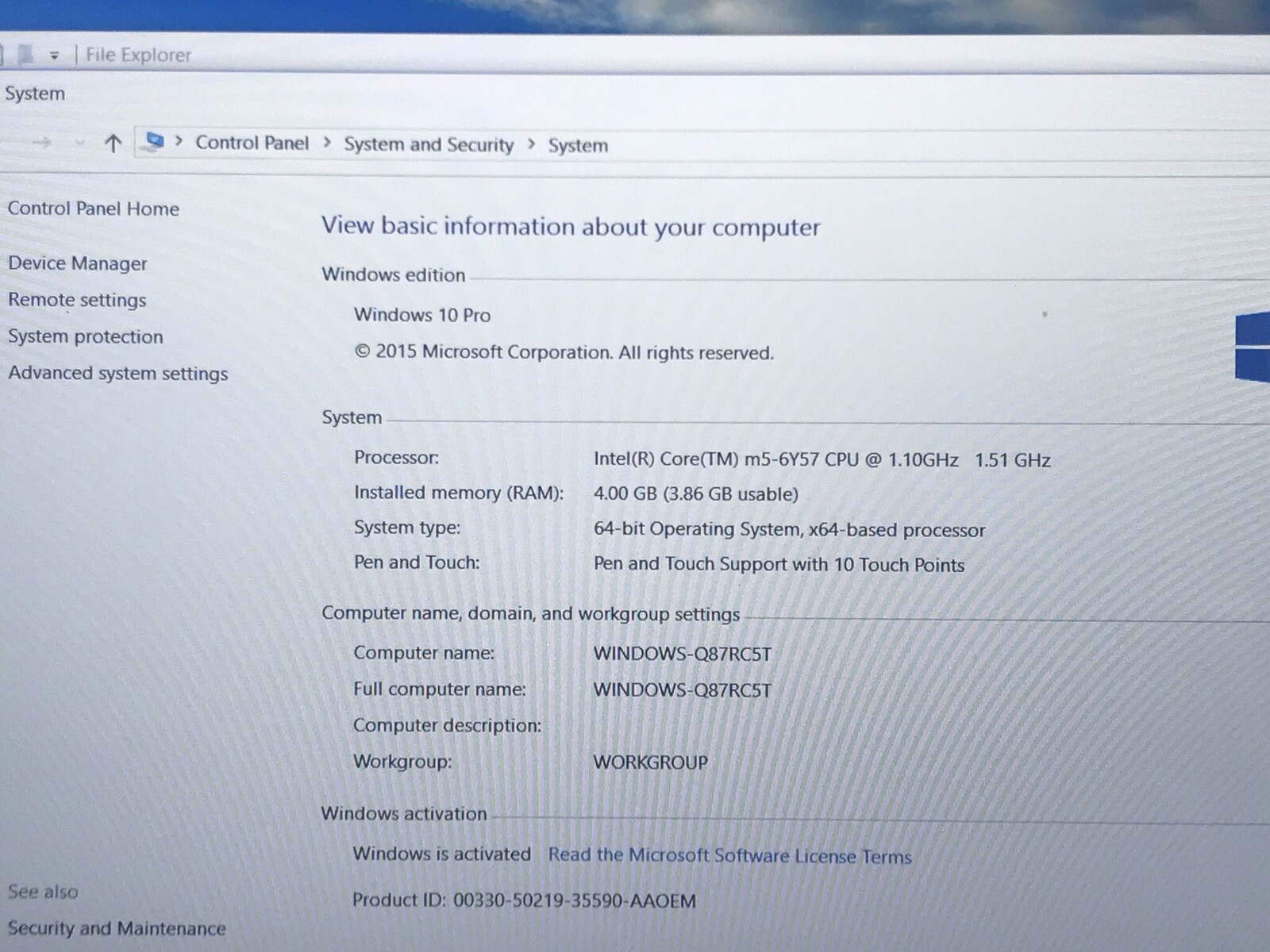
Task: Click the forward navigation arrow
Action: click(42, 143)
